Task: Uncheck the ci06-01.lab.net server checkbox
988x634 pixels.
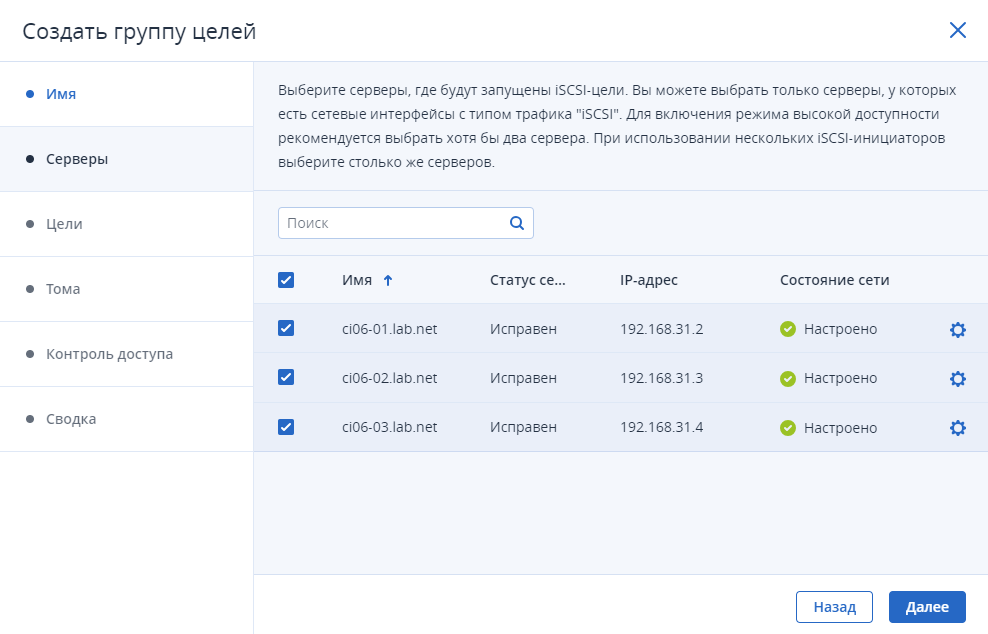Action: tap(286, 328)
